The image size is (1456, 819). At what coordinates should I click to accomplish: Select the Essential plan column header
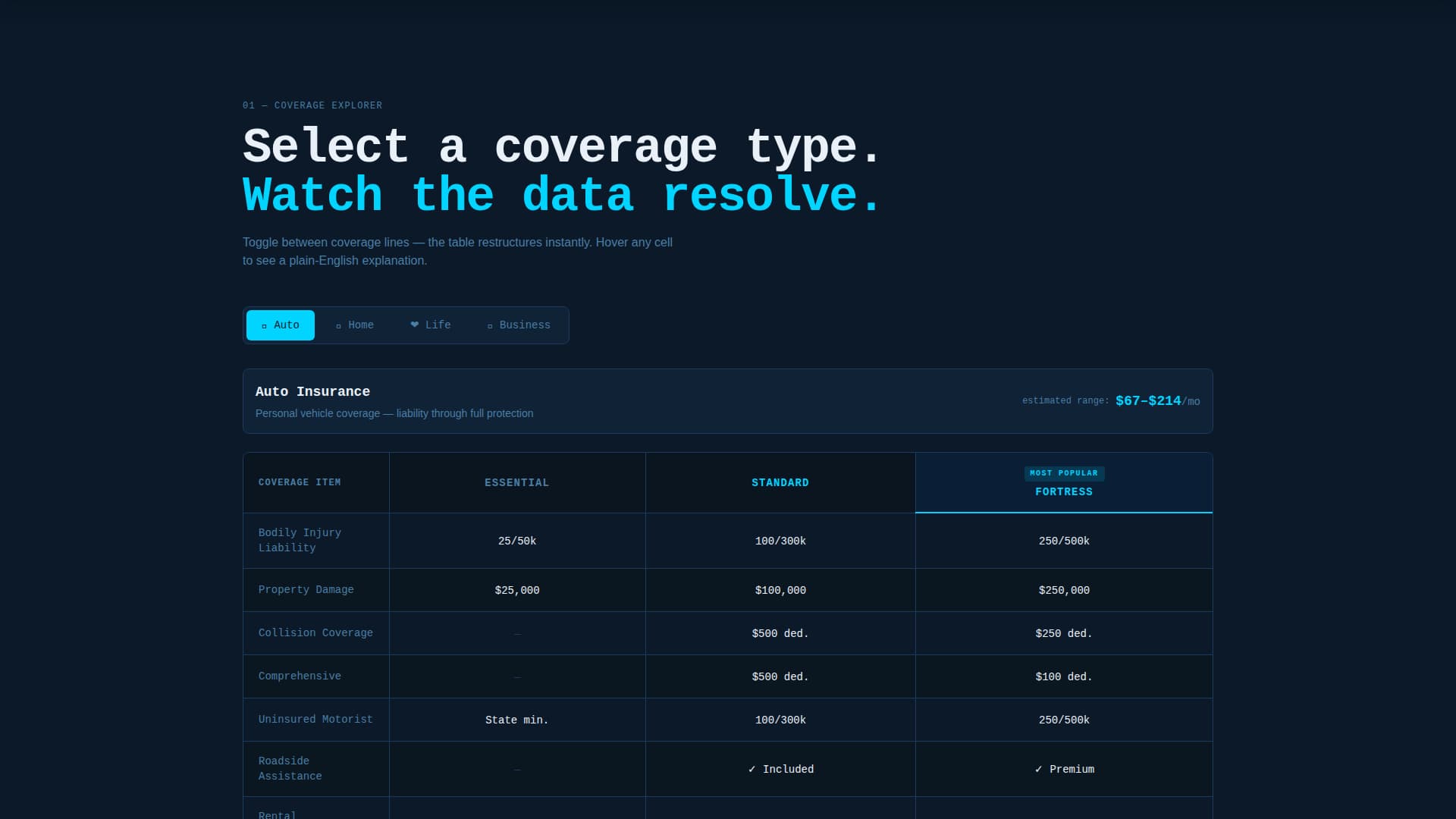(x=517, y=483)
